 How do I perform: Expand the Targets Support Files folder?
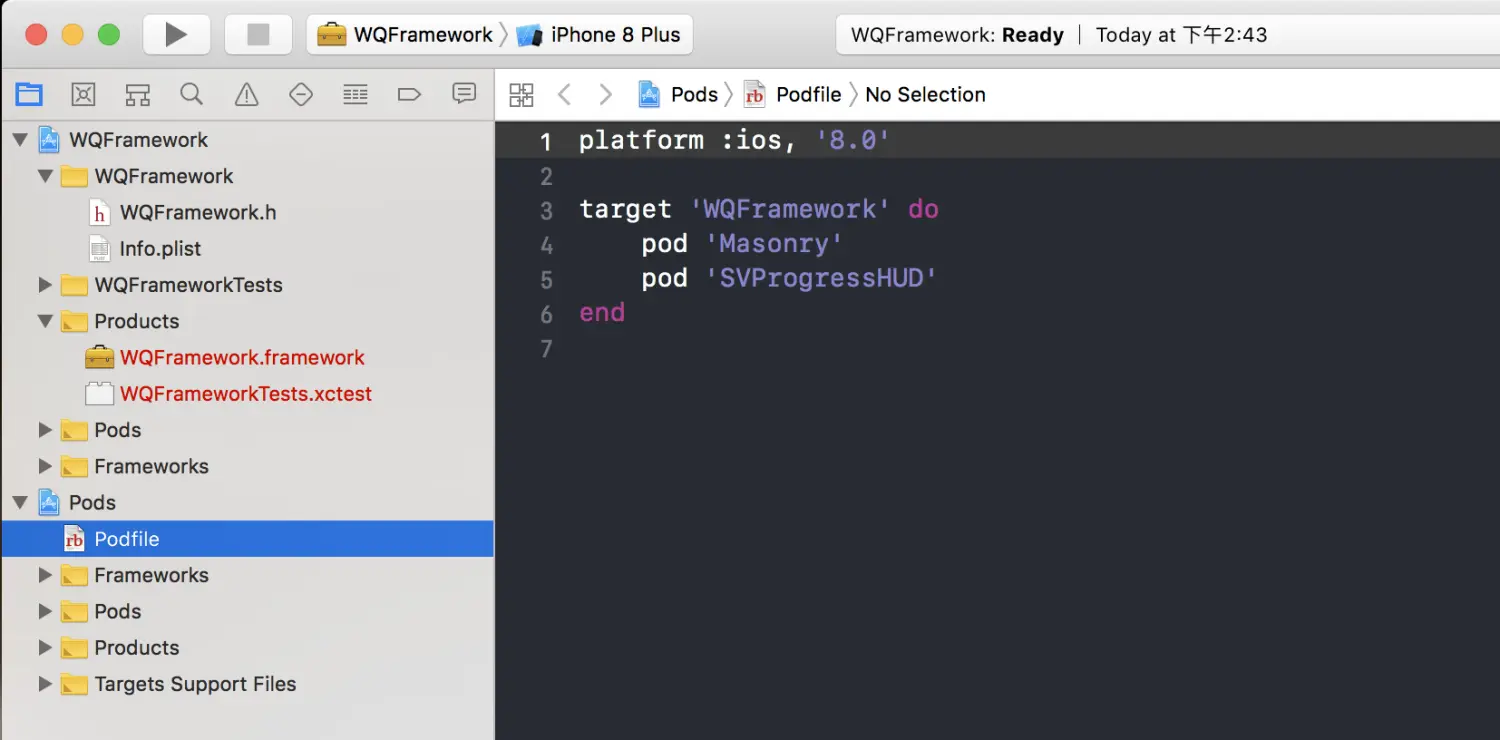pos(45,684)
